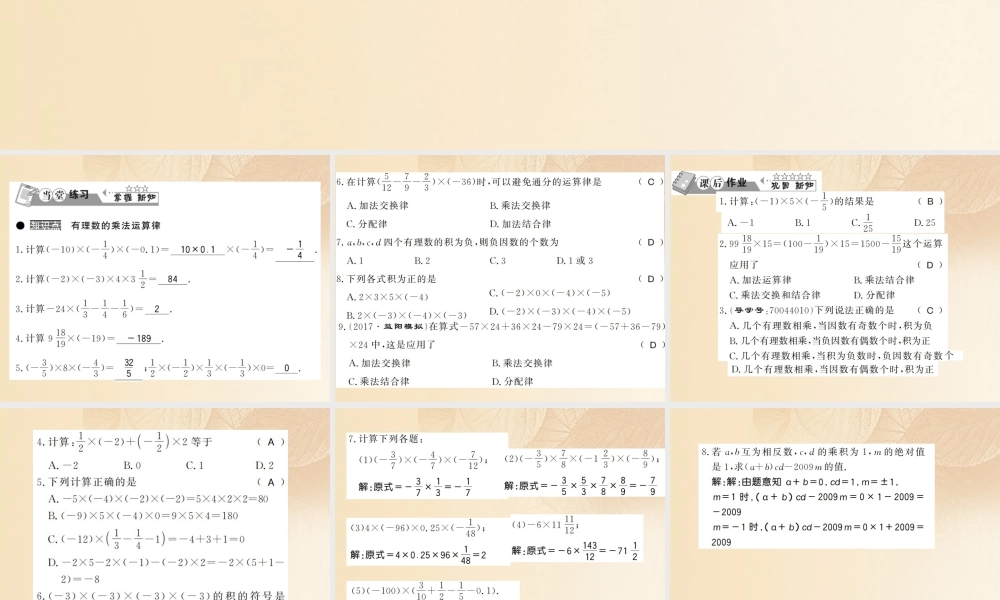Image resolution: width=1000 pixels, height=600 pixels.
Task: Select option B. 0 under question 4 计算
Action: (x=132, y=465)
